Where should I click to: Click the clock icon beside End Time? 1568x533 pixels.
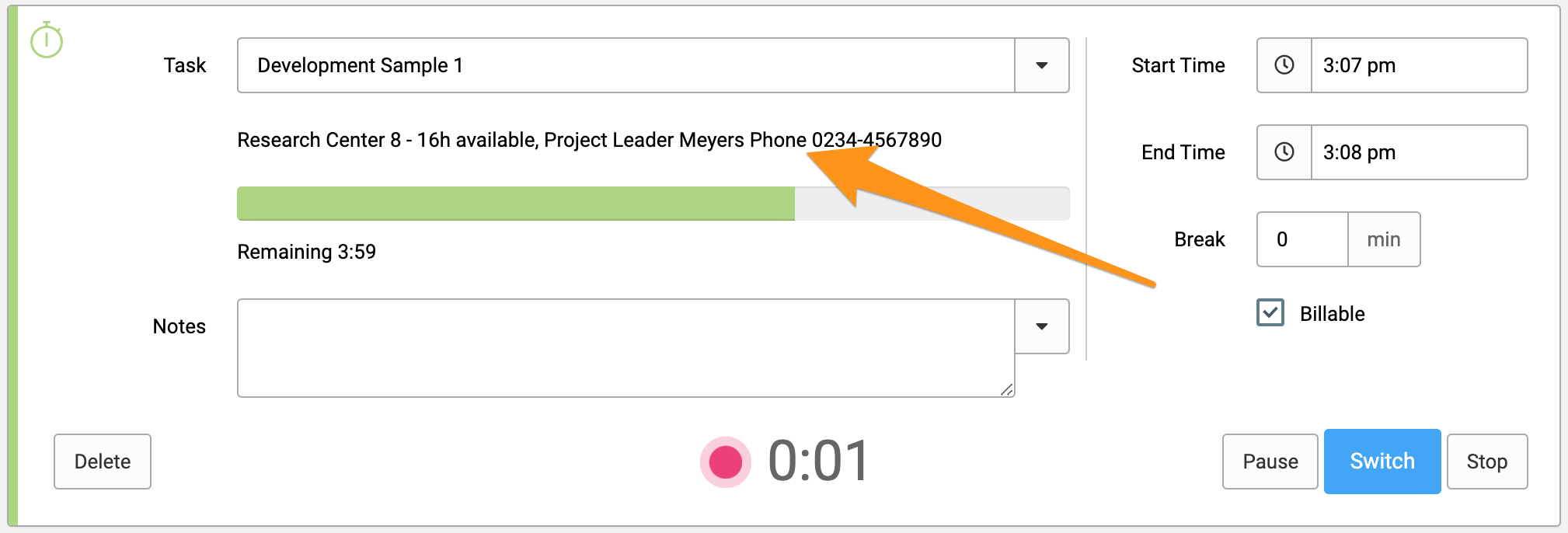click(1284, 152)
